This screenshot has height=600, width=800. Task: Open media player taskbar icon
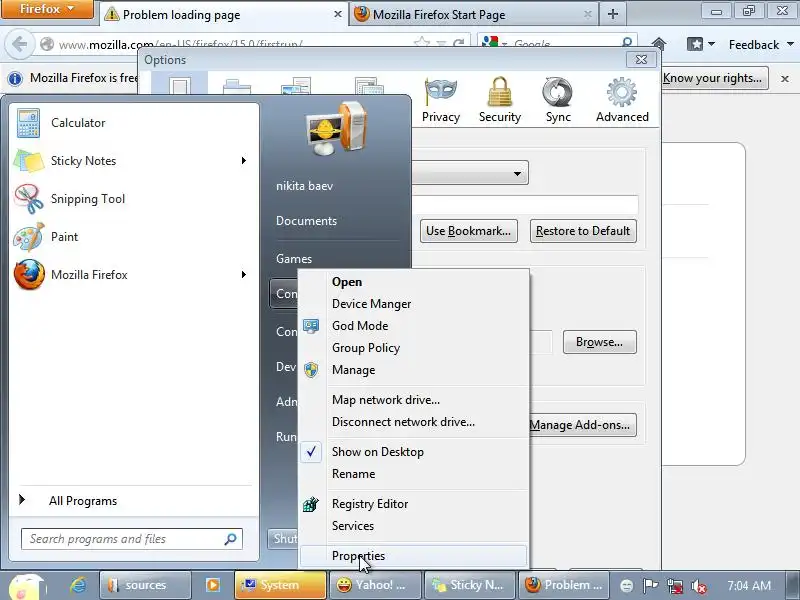(x=213, y=585)
